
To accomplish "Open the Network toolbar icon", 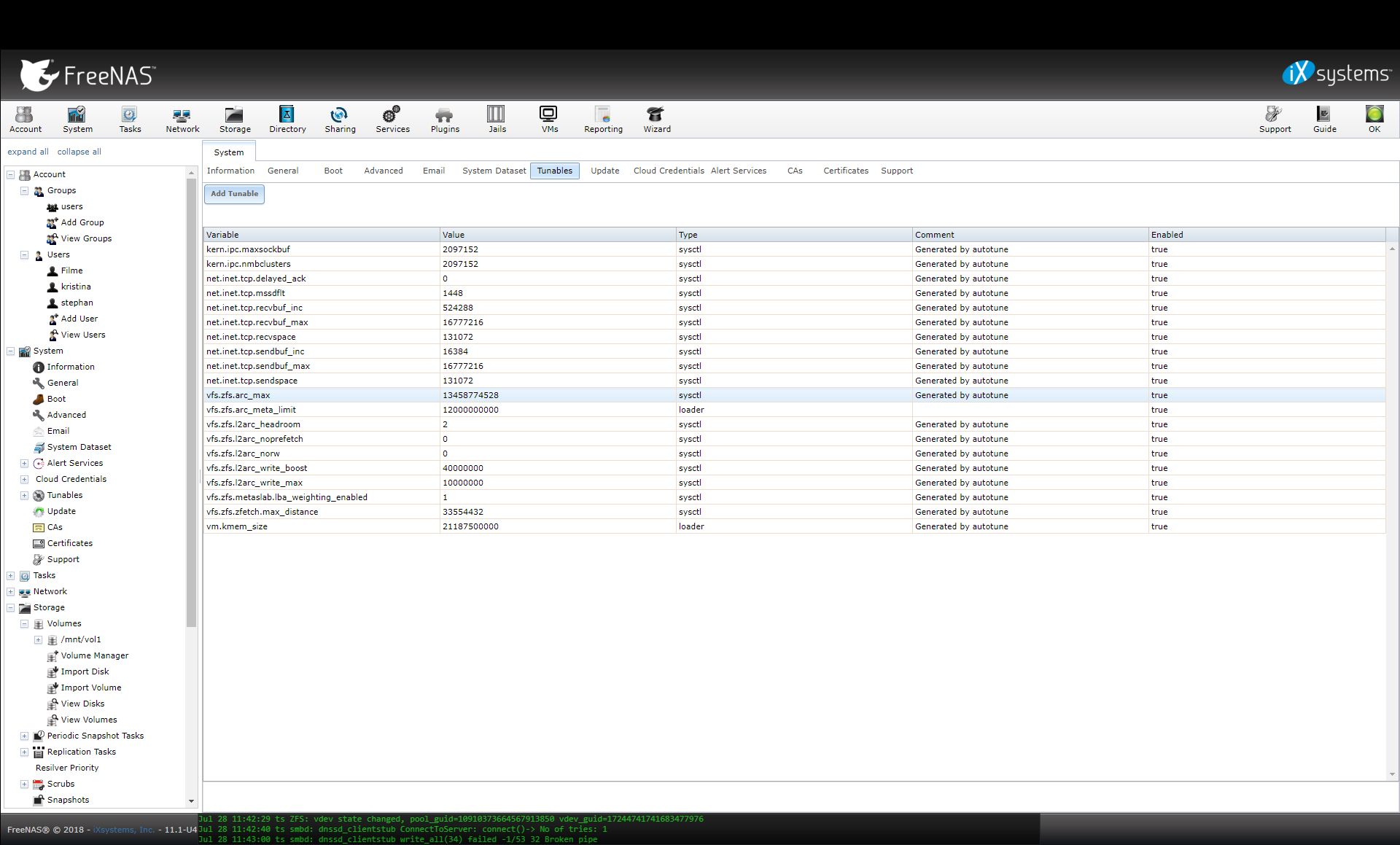I will click(x=182, y=120).
